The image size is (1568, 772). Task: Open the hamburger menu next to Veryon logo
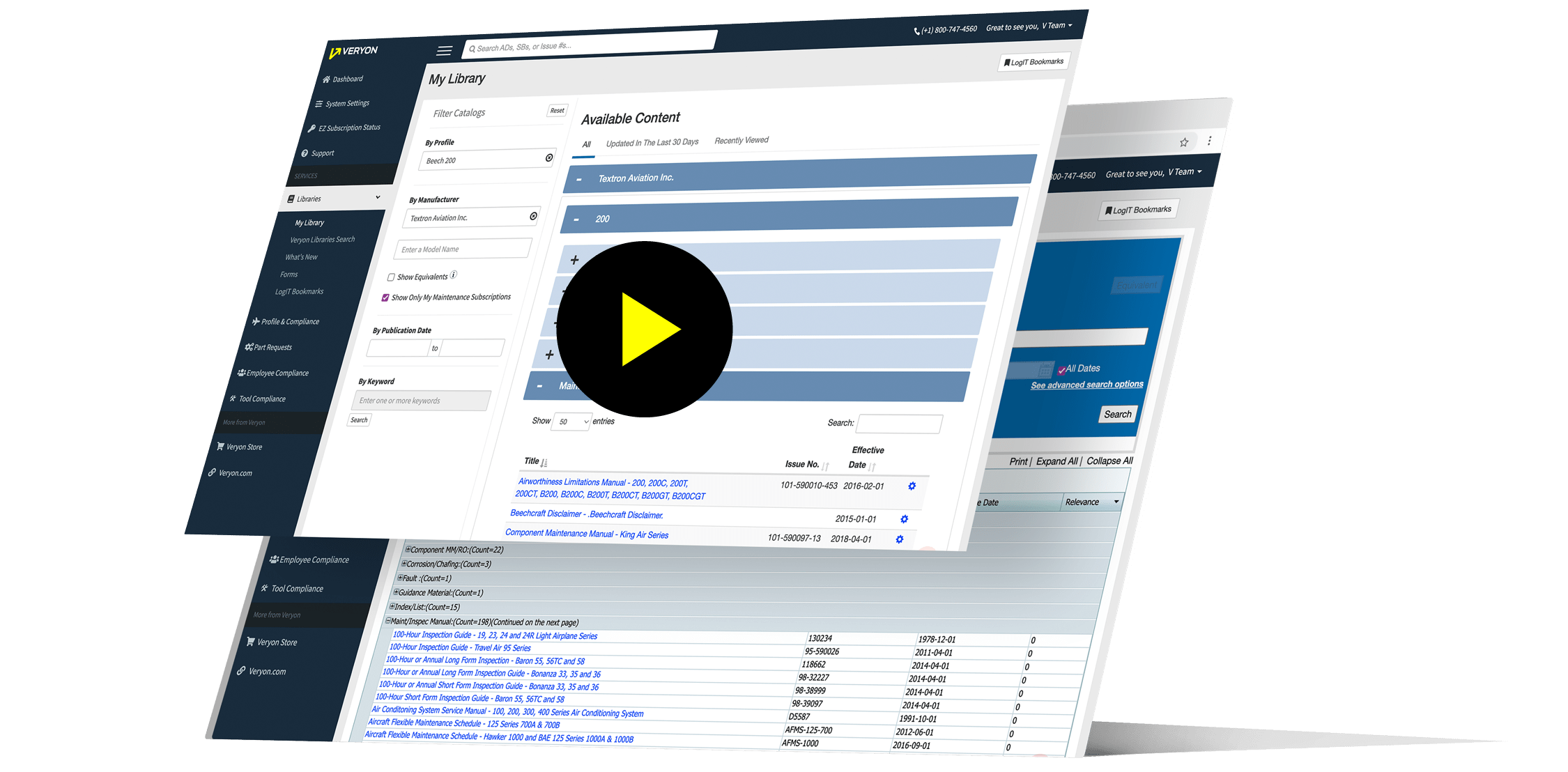point(444,51)
